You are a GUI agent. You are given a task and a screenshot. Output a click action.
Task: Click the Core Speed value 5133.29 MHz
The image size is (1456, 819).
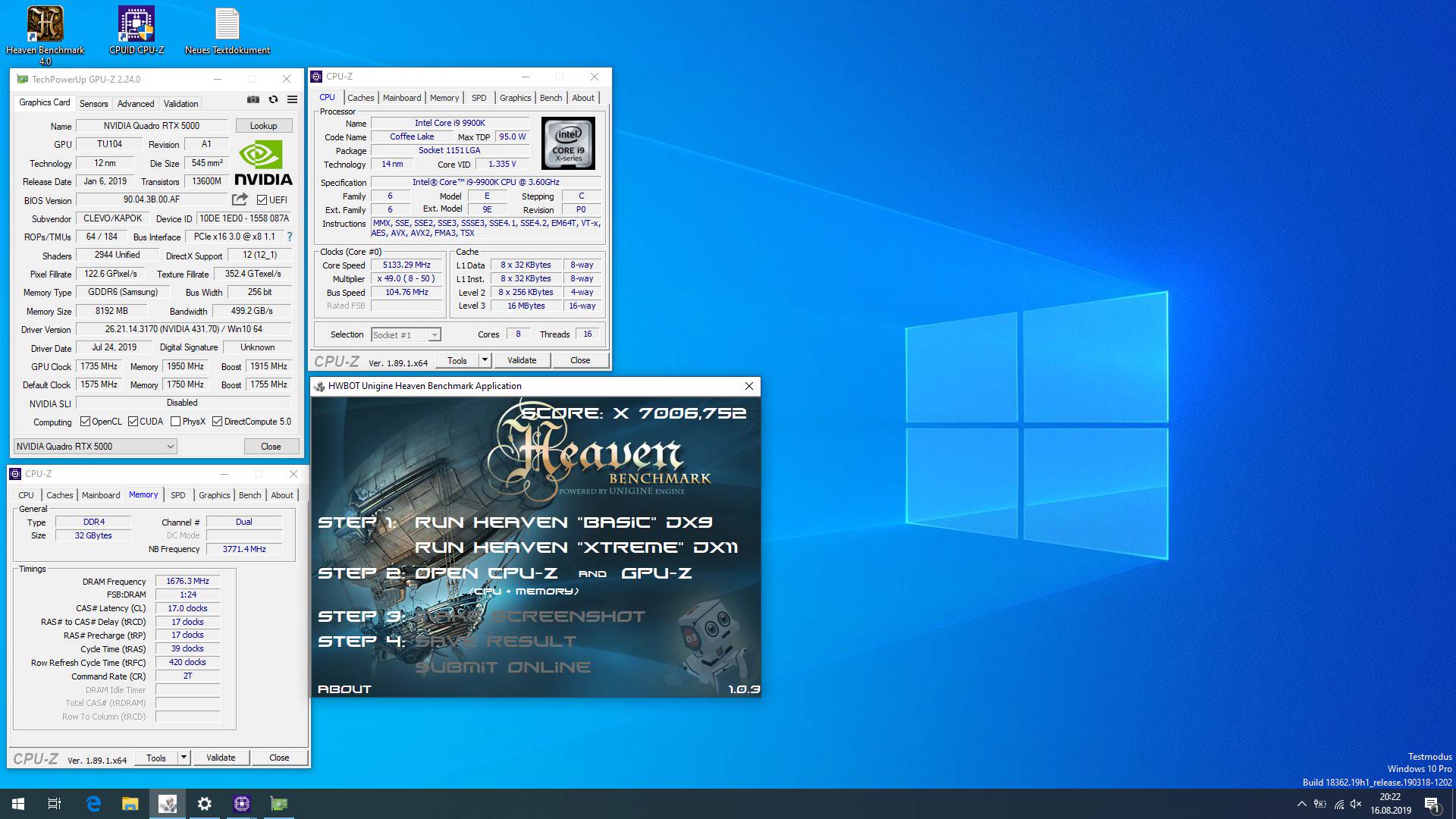[406, 265]
